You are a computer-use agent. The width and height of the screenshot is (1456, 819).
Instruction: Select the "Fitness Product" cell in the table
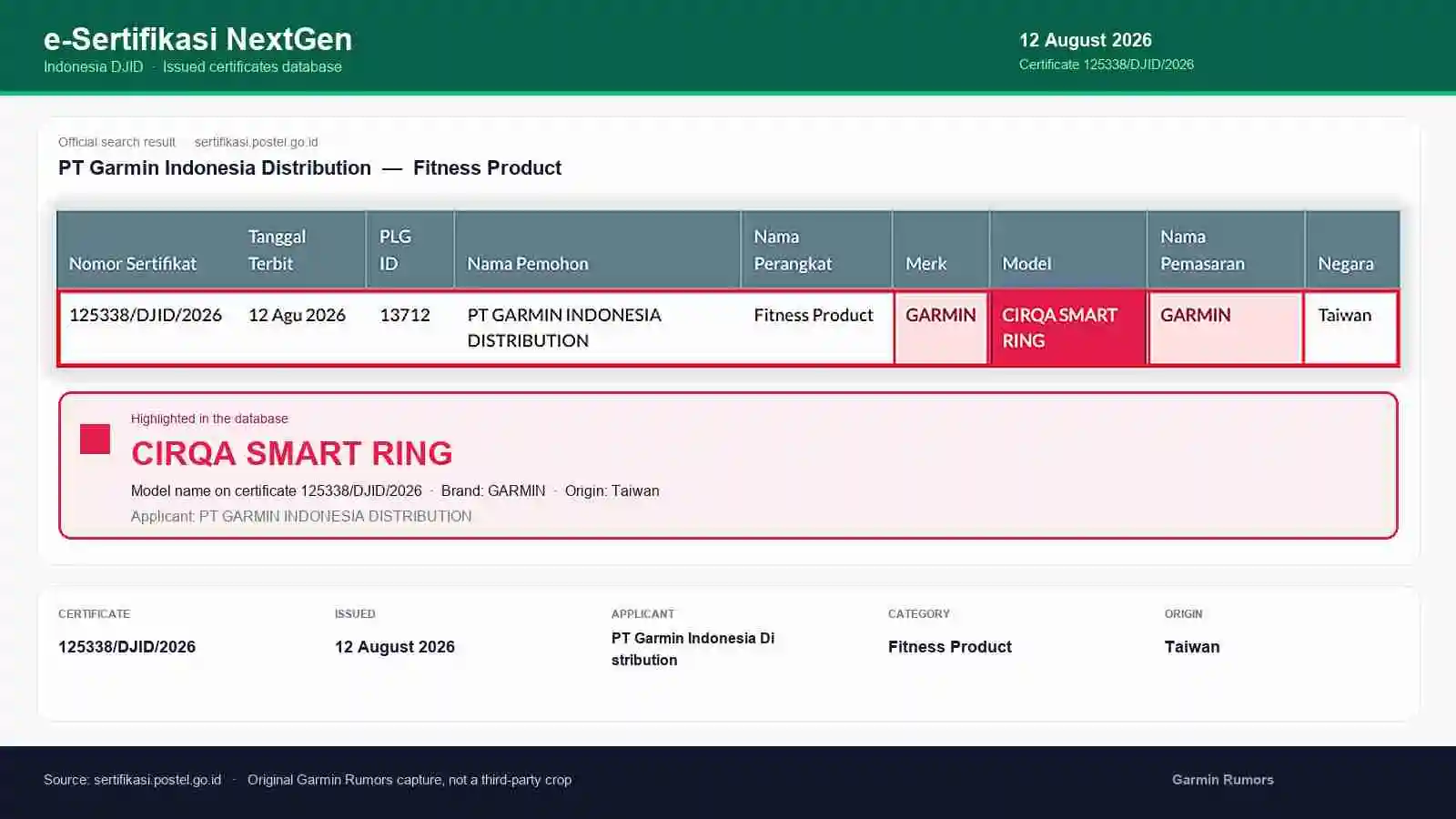(814, 315)
